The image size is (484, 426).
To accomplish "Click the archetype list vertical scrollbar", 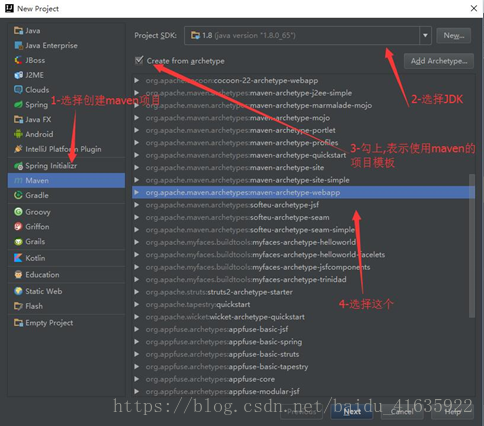I will tap(472, 246).
